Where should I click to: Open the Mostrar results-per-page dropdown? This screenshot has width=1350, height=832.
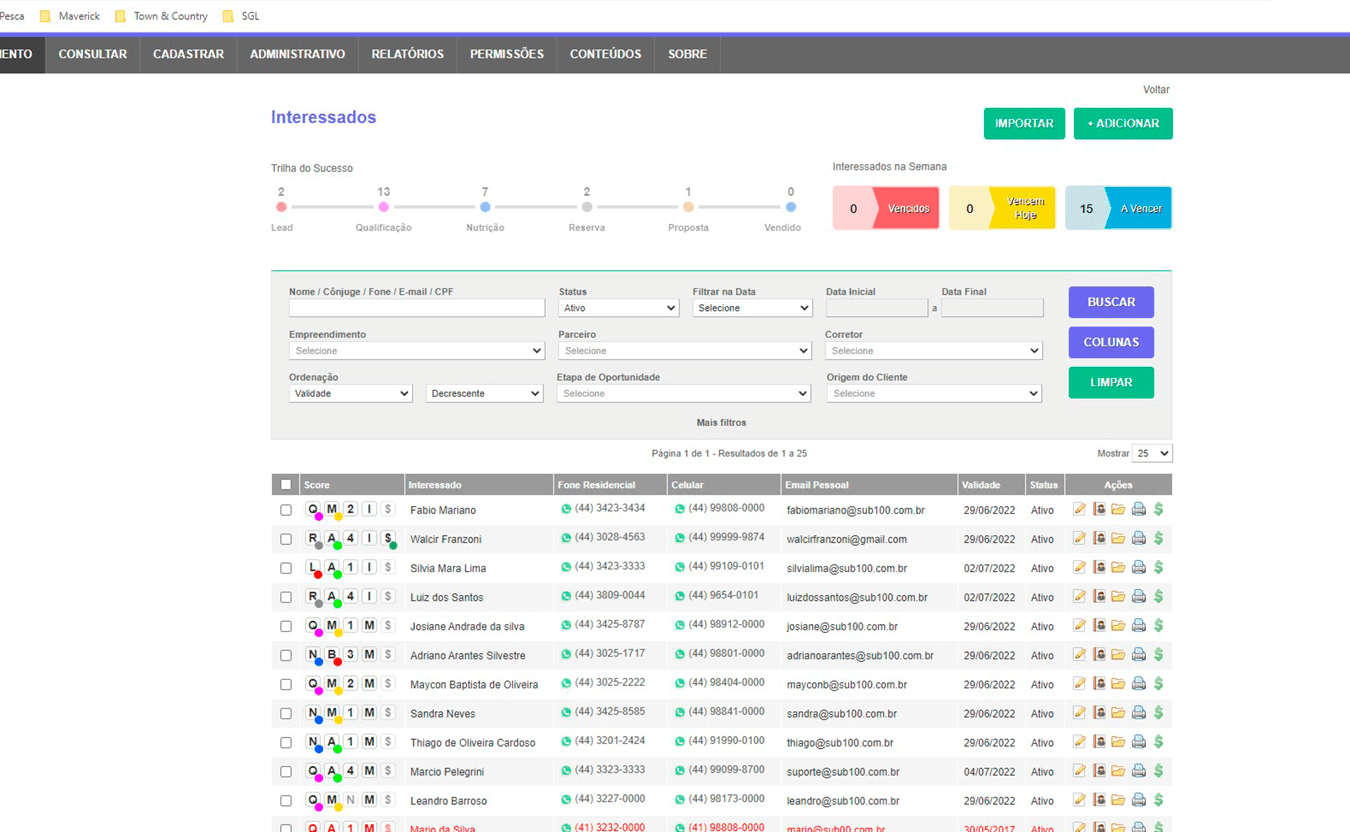(x=1151, y=453)
